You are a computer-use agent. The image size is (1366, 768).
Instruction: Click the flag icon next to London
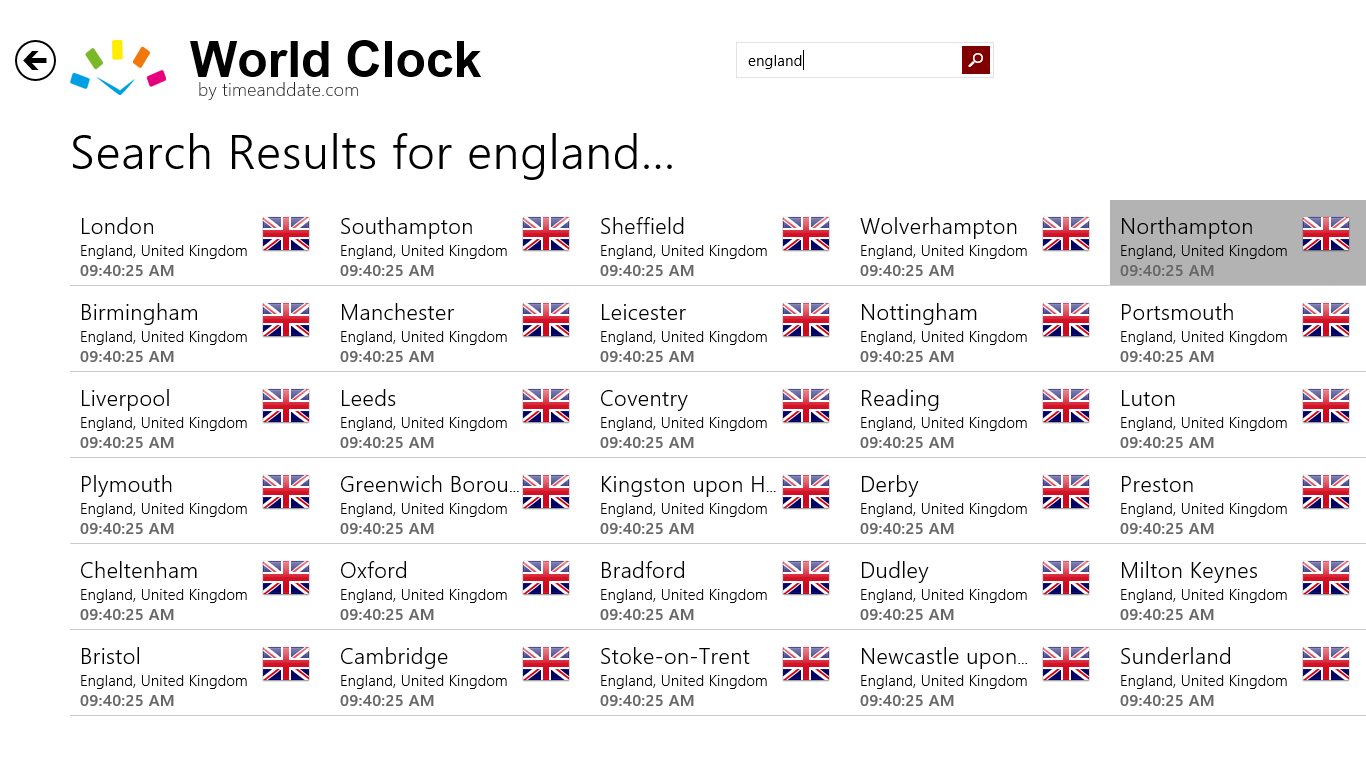click(286, 234)
